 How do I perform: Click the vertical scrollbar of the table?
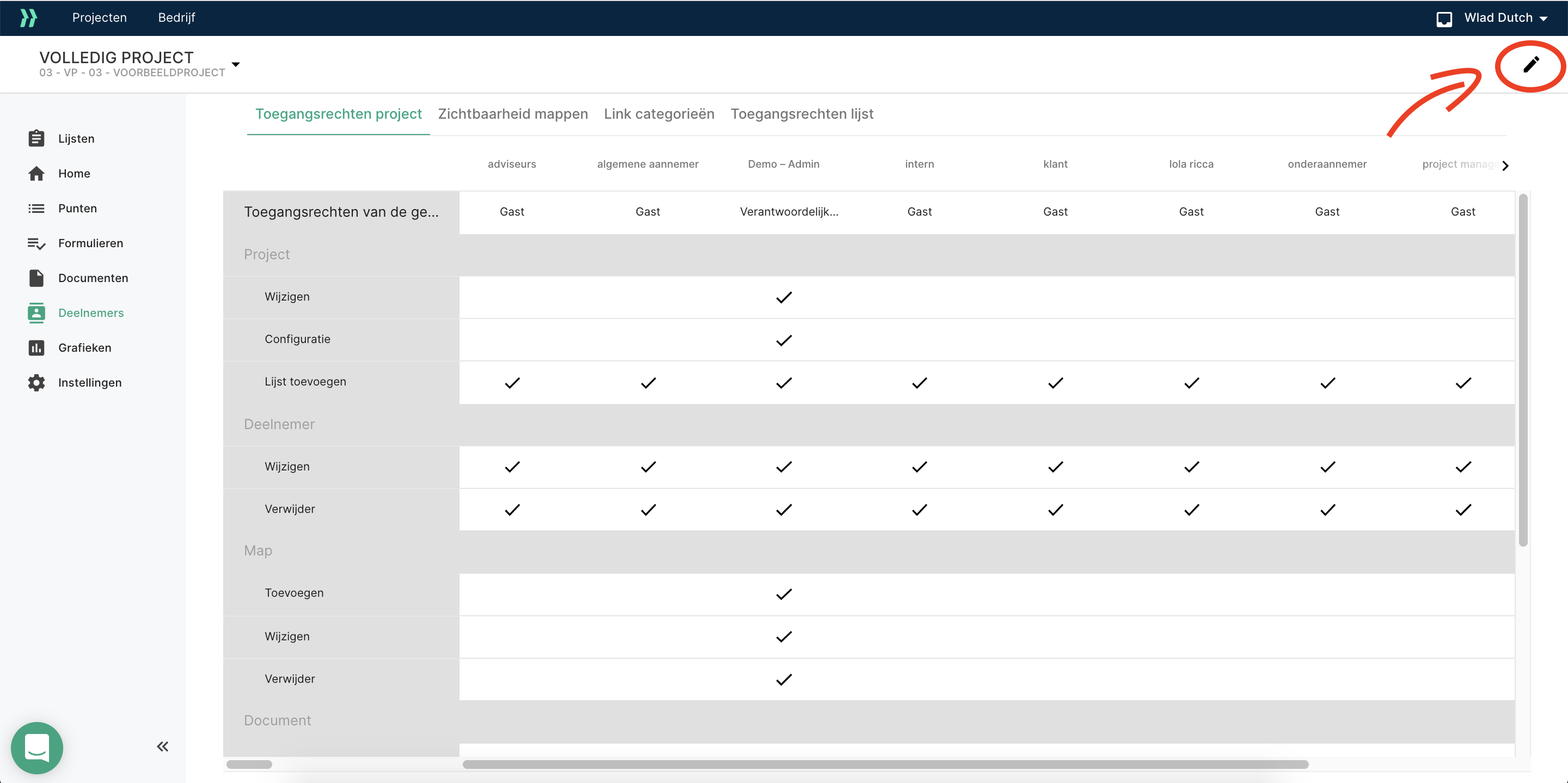(1523, 370)
